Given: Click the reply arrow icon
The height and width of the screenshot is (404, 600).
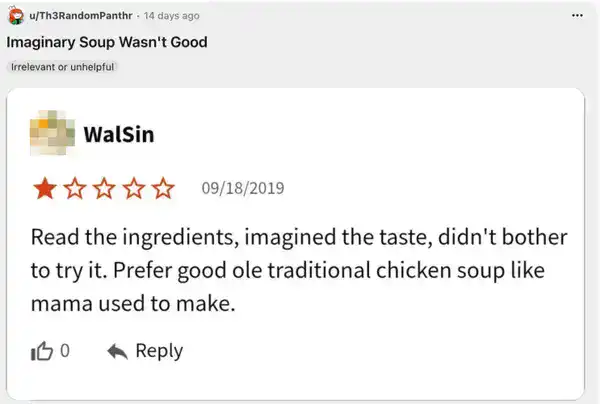Looking at the screenshot, I should (x=116, y=351).
